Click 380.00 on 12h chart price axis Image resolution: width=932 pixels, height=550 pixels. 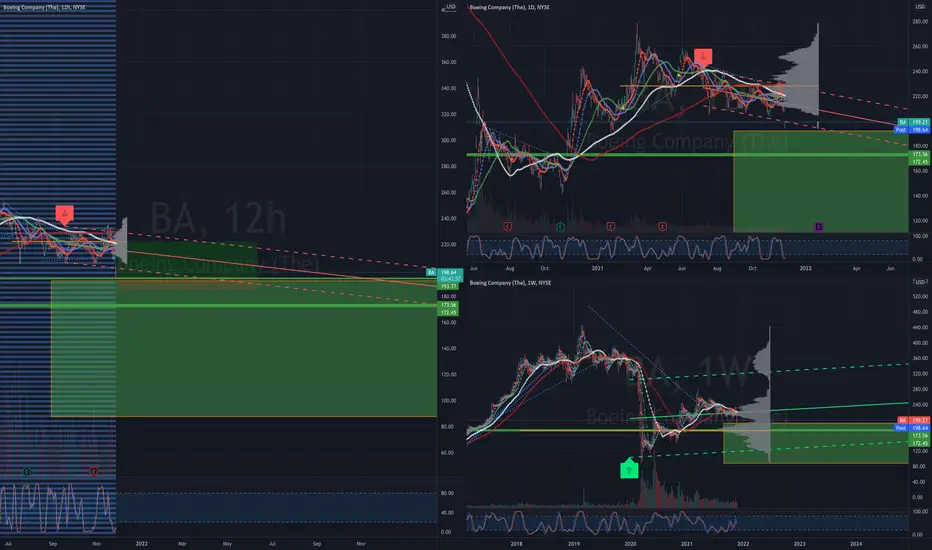(449, 36)
